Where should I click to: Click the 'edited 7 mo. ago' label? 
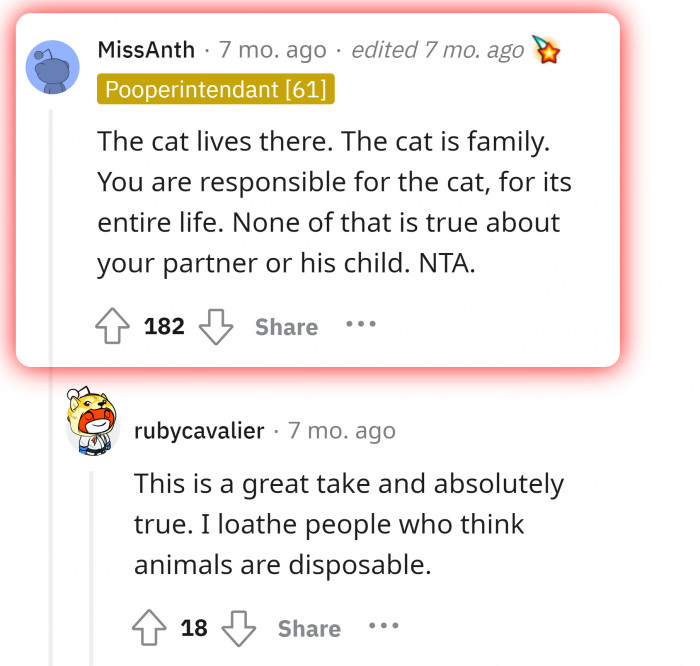[x=439, y=49]
